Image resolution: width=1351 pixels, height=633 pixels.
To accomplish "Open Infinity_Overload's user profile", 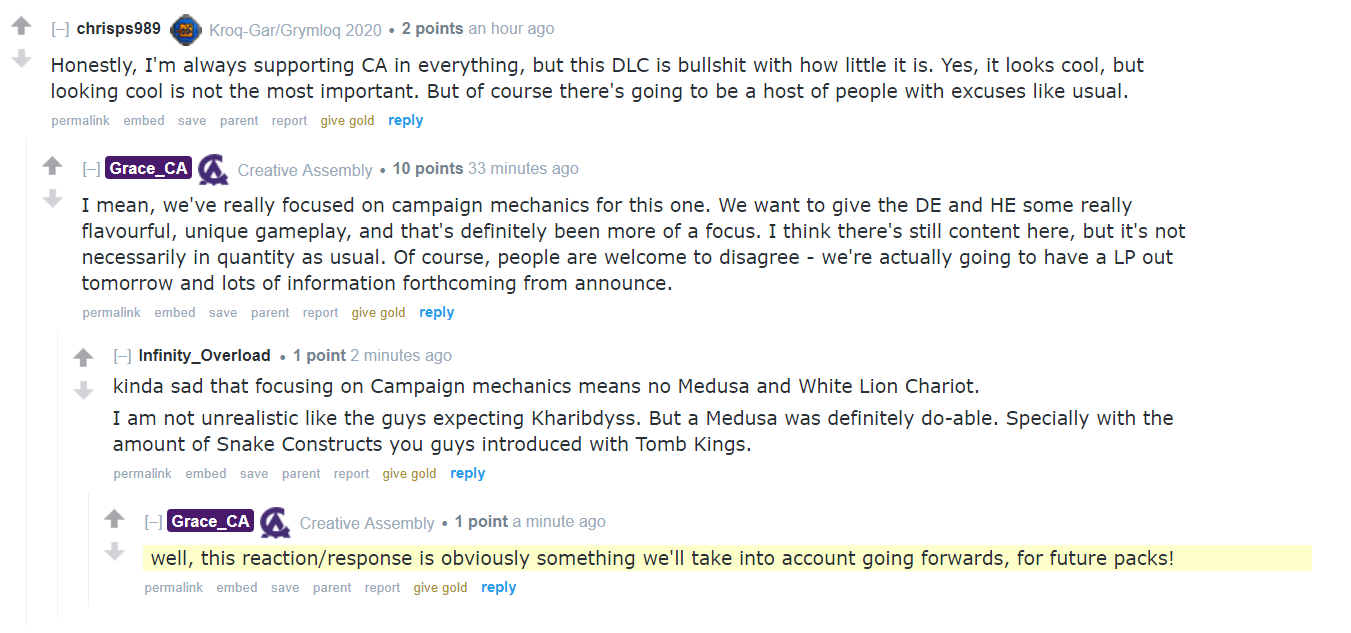I will point(204,355).
